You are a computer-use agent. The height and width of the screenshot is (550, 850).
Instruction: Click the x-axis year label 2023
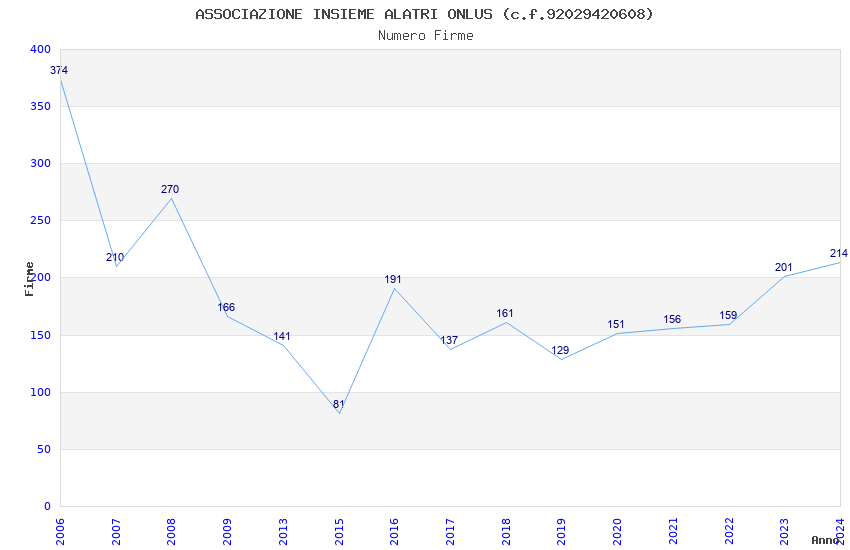coord(784,532)
